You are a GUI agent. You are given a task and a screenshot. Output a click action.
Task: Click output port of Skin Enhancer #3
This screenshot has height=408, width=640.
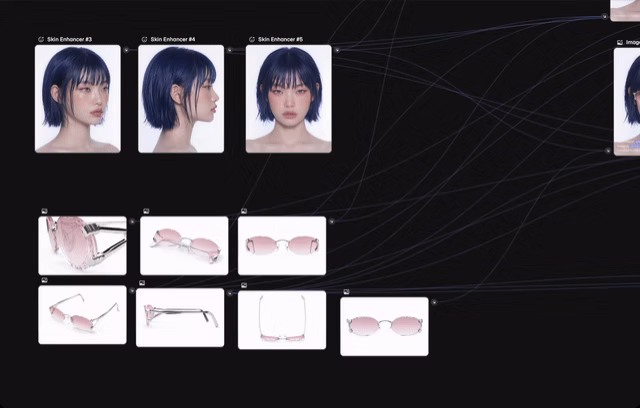click(x=126, y=50)
